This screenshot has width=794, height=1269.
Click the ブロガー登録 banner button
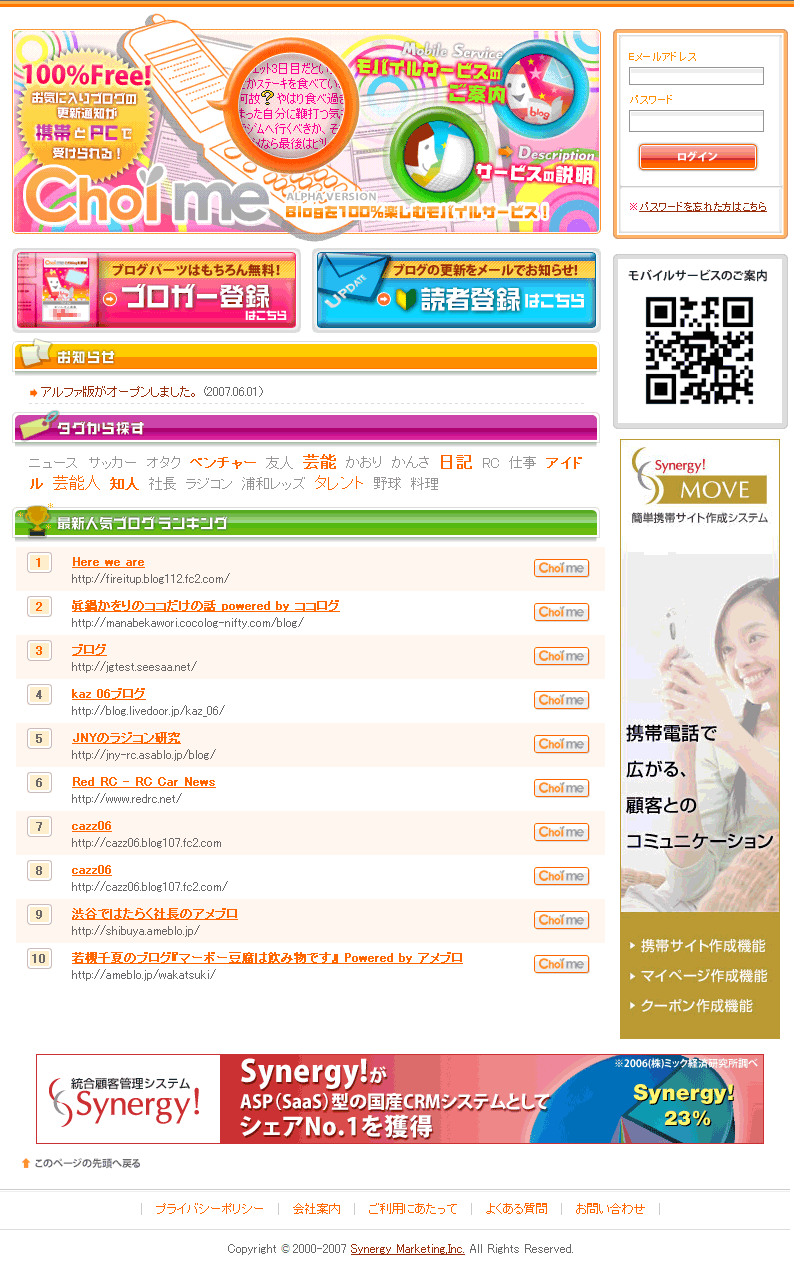click(x=157, y=291)
